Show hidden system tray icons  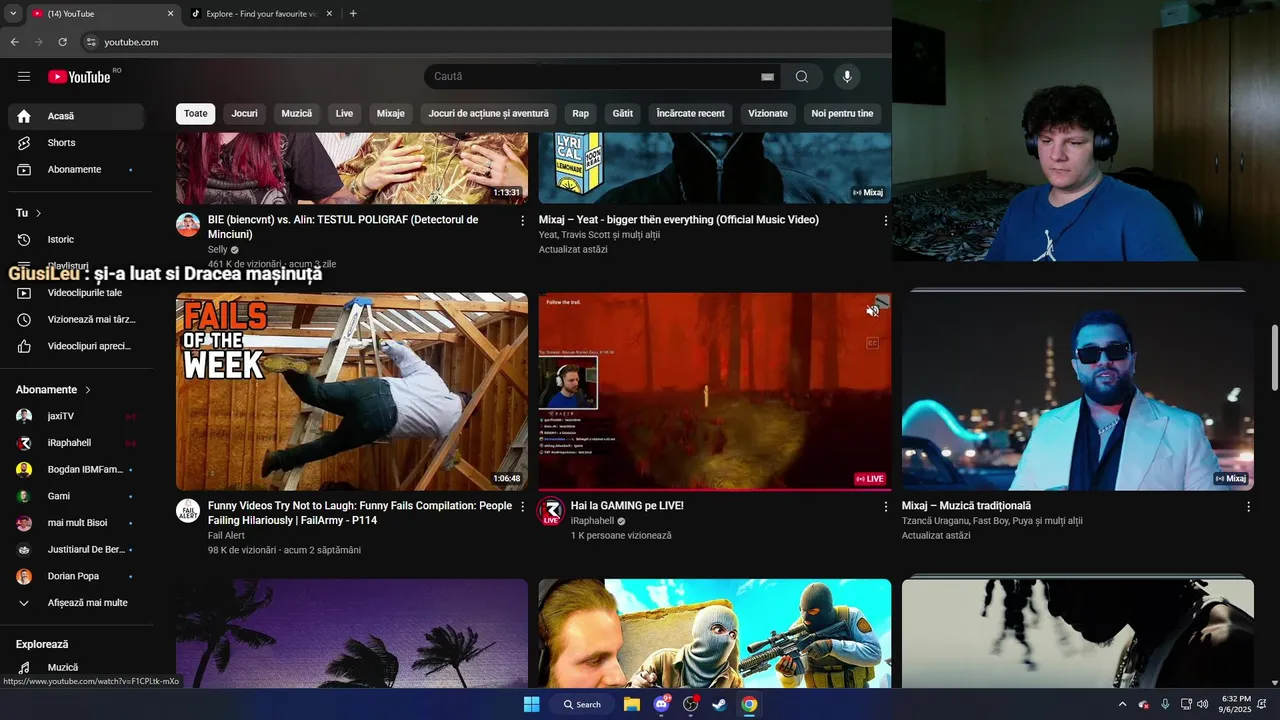click(x=1122, y=704)
